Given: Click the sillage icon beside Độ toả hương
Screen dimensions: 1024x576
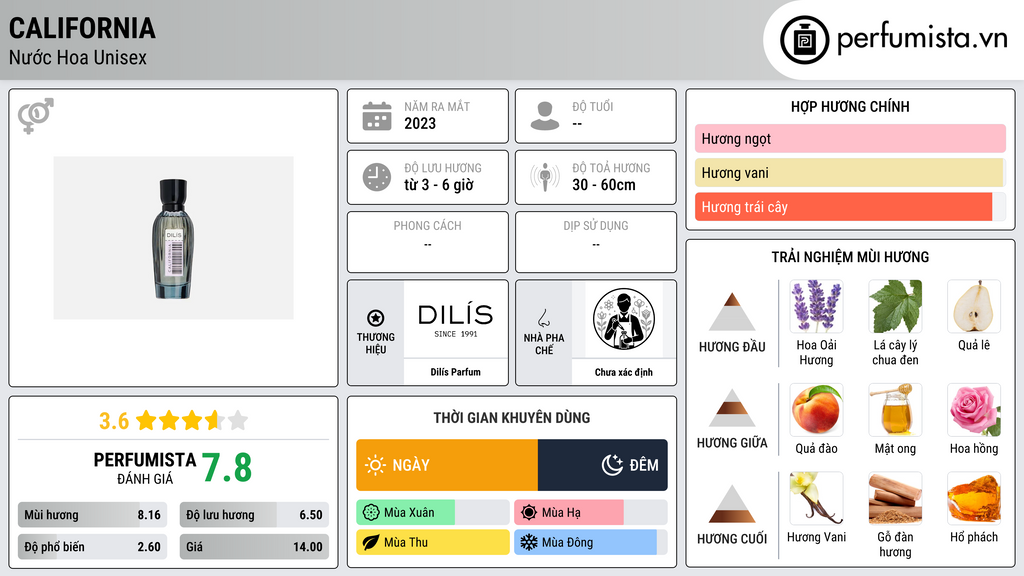Looking at the screenshot, I should click(545, 177).
